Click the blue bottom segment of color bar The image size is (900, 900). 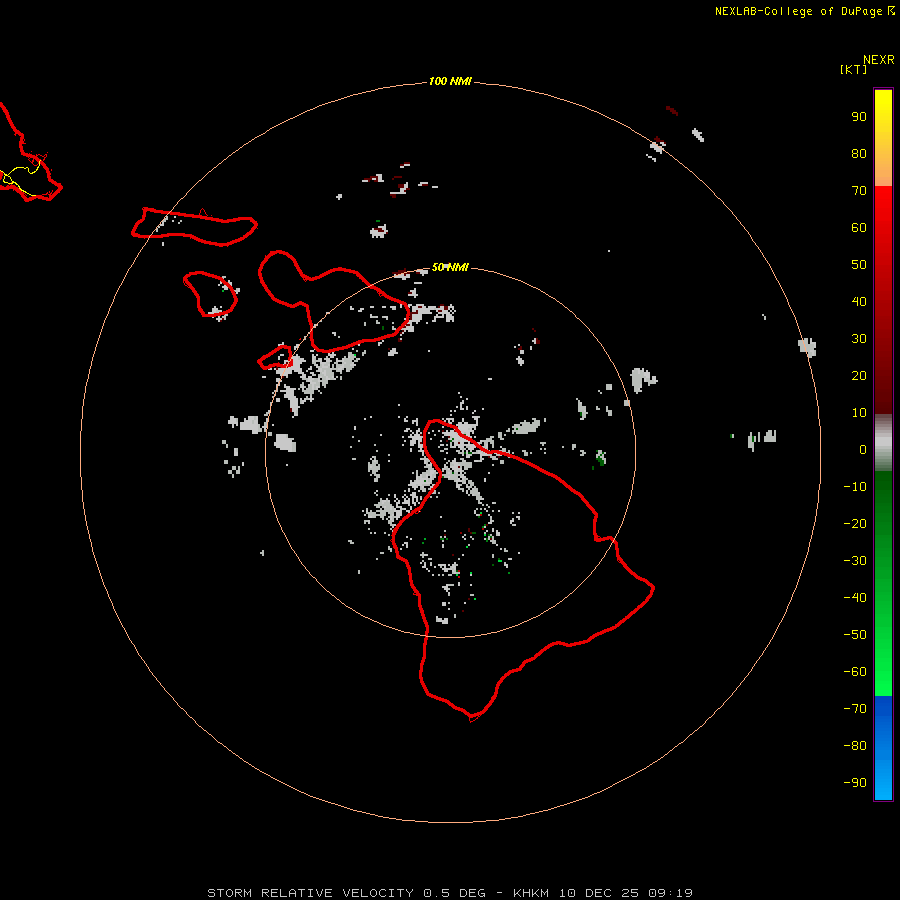tap(883, 748)
